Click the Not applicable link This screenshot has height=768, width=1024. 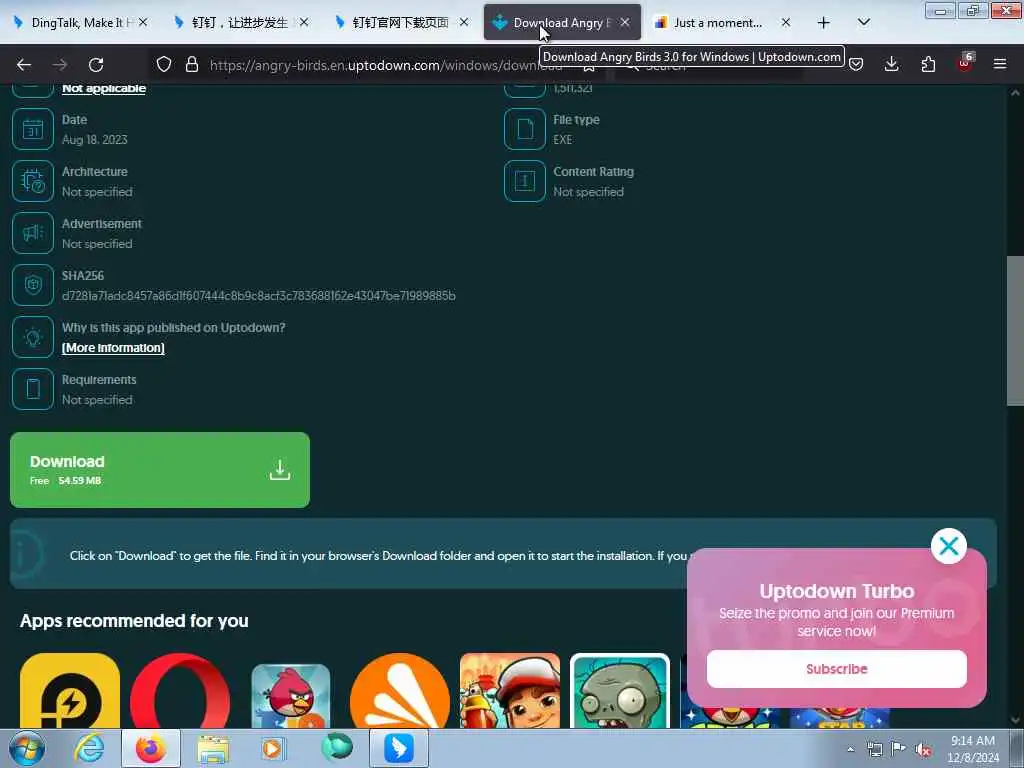pyautogui.click(x=104, y=89)
